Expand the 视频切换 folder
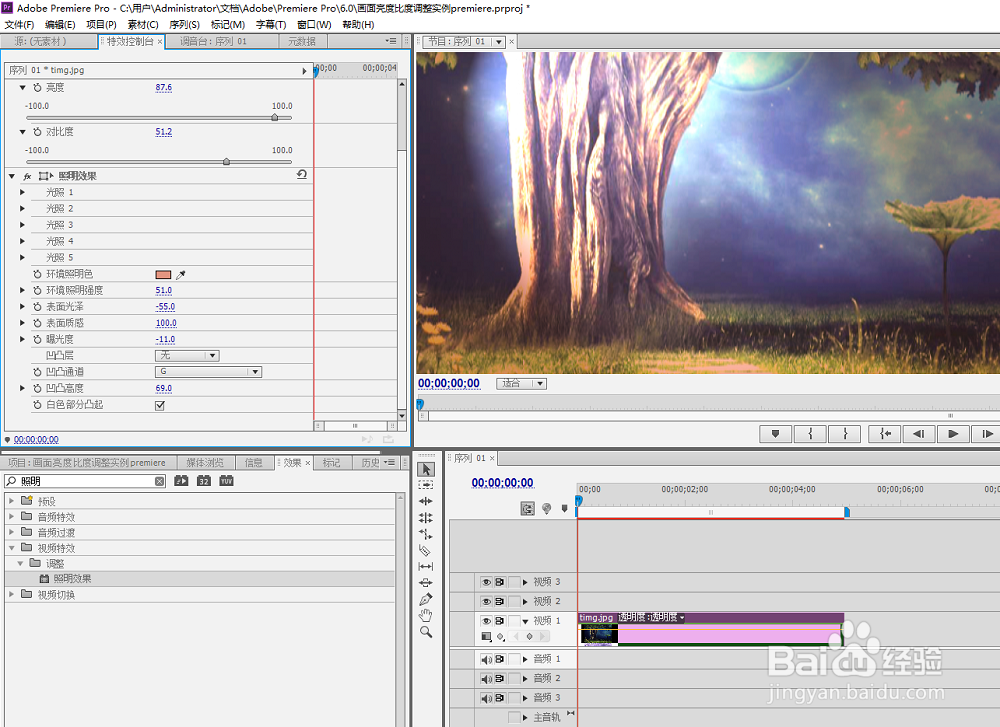This screenshot has width=1000, height=727. 11,594
